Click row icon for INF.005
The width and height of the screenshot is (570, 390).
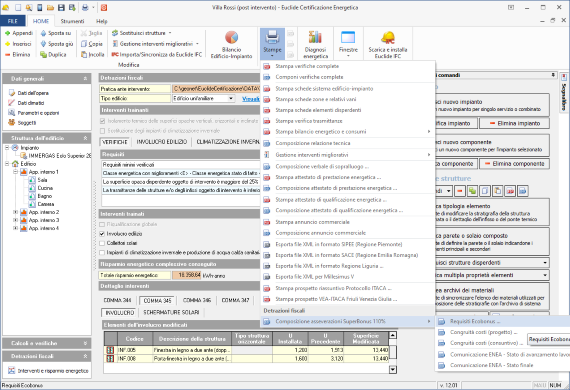tap(110, 350)
